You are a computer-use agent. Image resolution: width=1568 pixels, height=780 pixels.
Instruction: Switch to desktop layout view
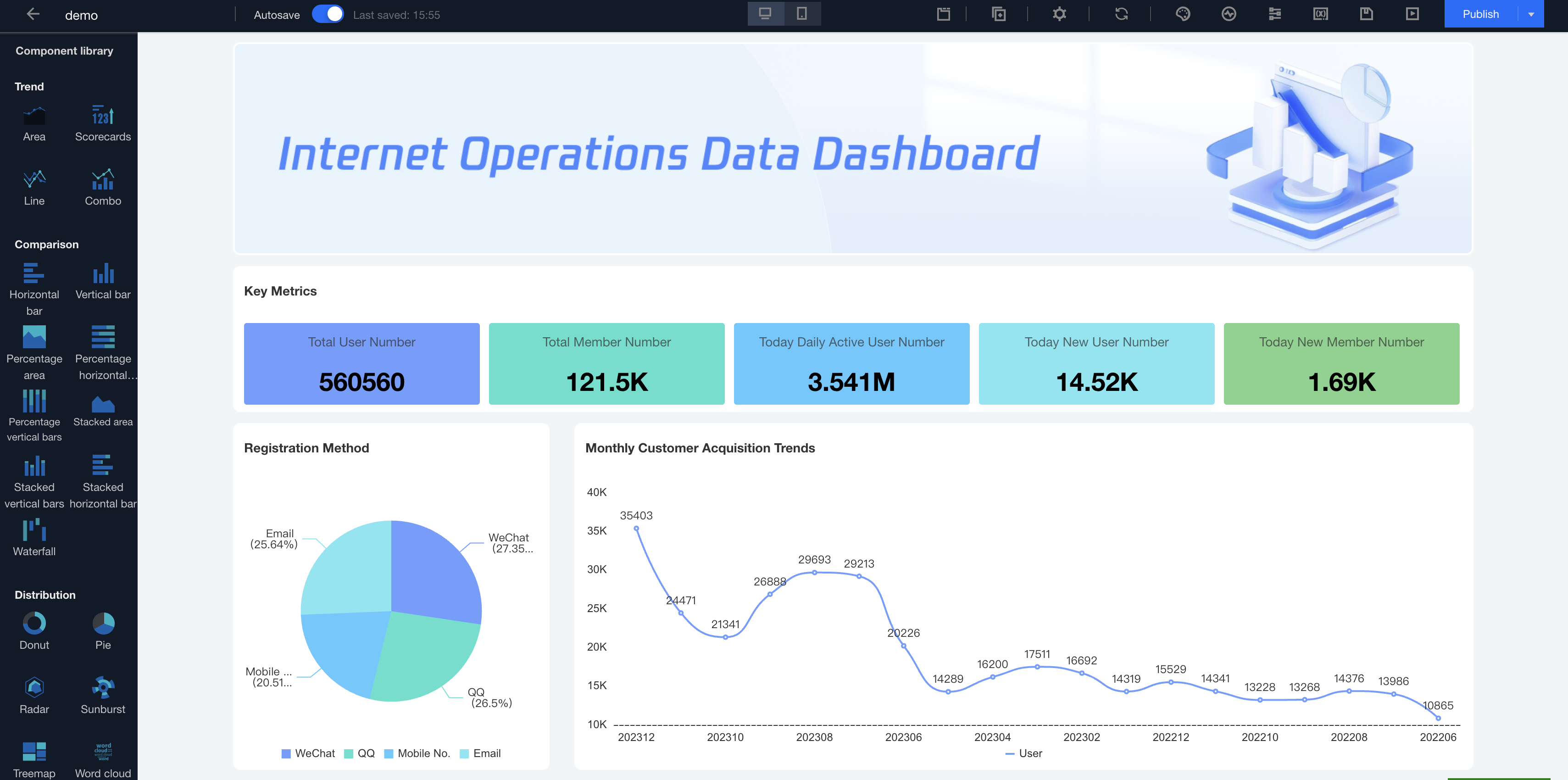coord(765,13)
